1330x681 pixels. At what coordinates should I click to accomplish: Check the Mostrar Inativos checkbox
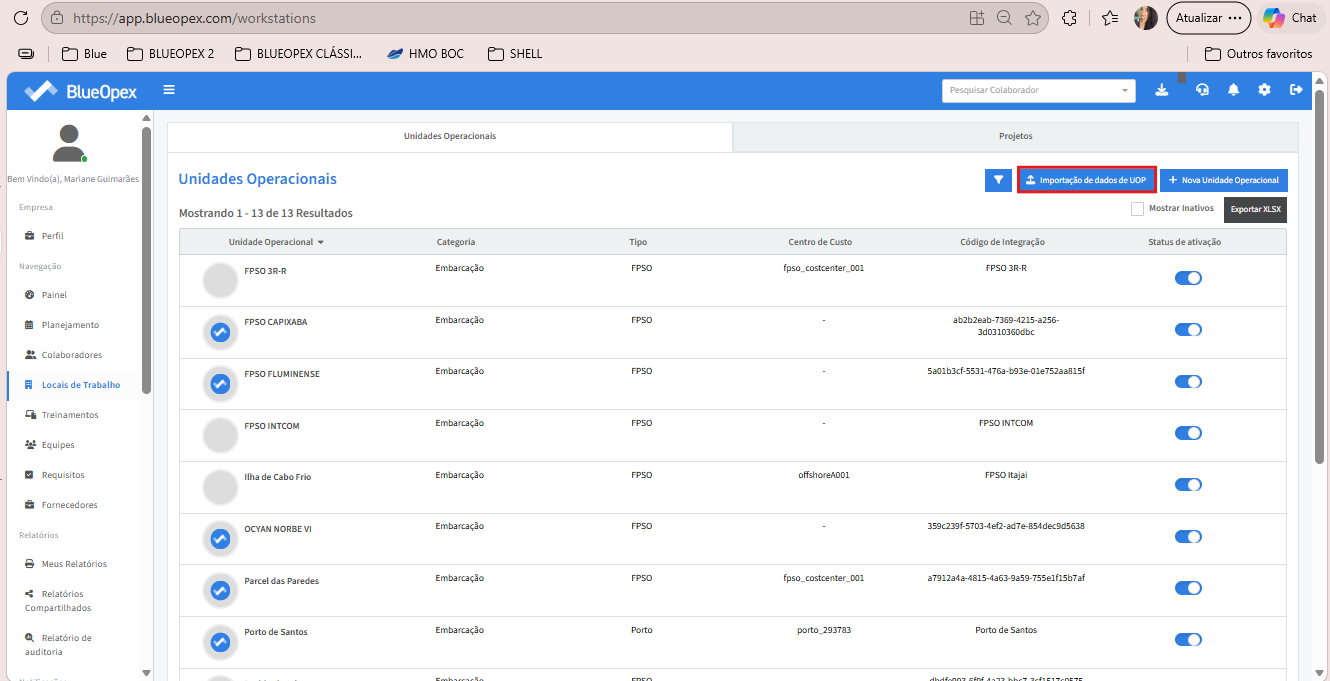tap(1137, 209)
